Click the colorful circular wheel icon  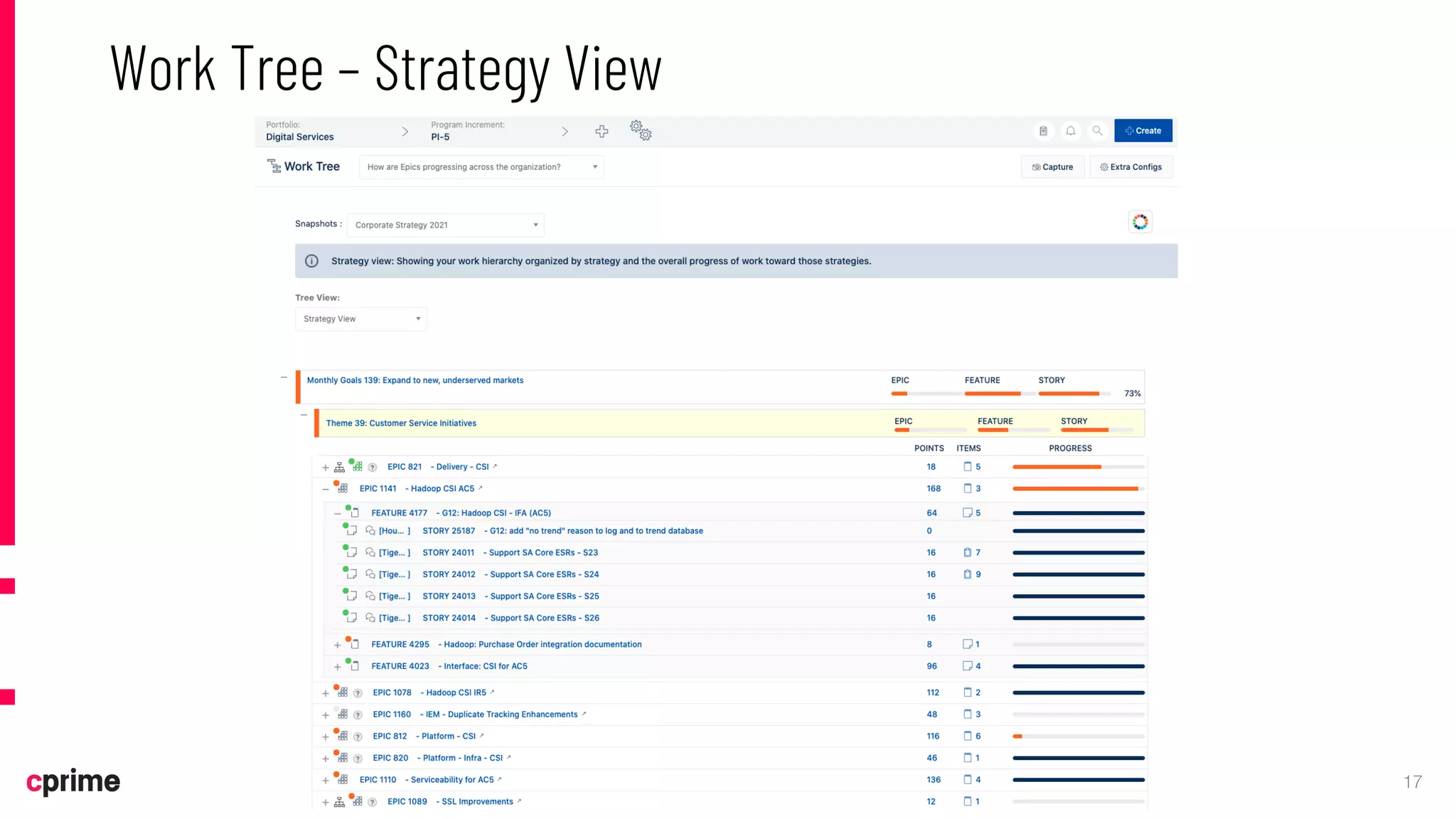coord(1140,222)
